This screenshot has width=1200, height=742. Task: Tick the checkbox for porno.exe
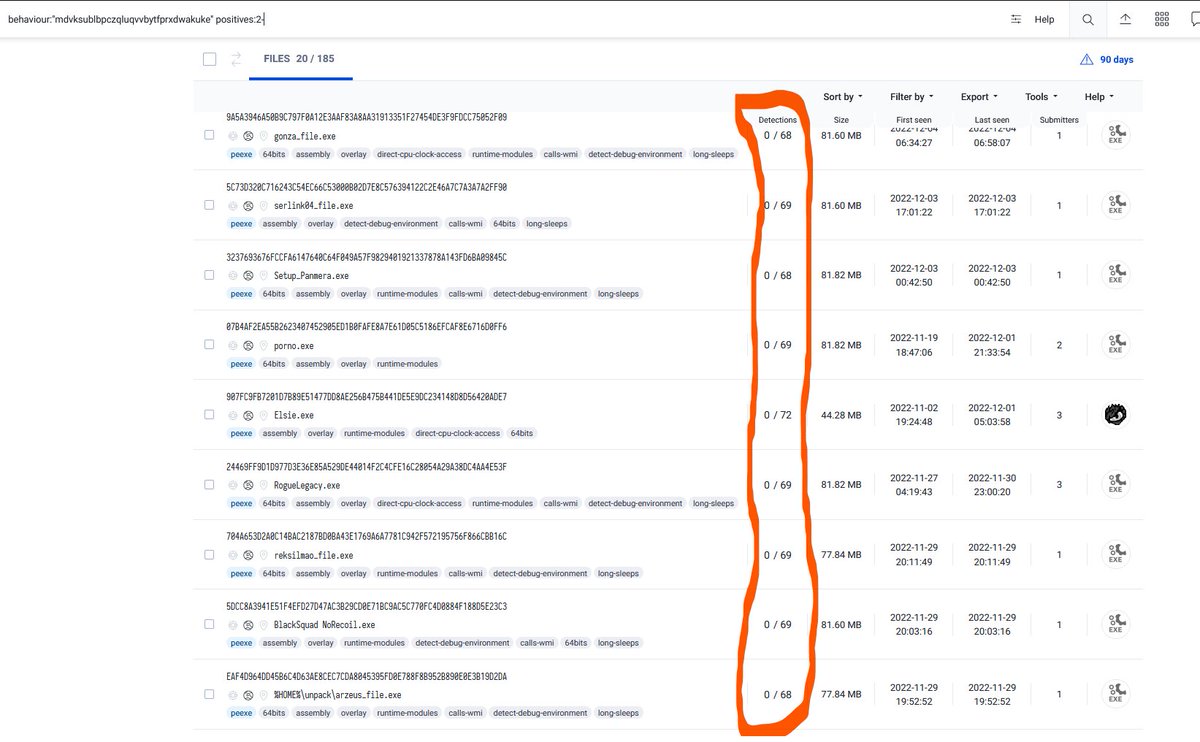209,344
